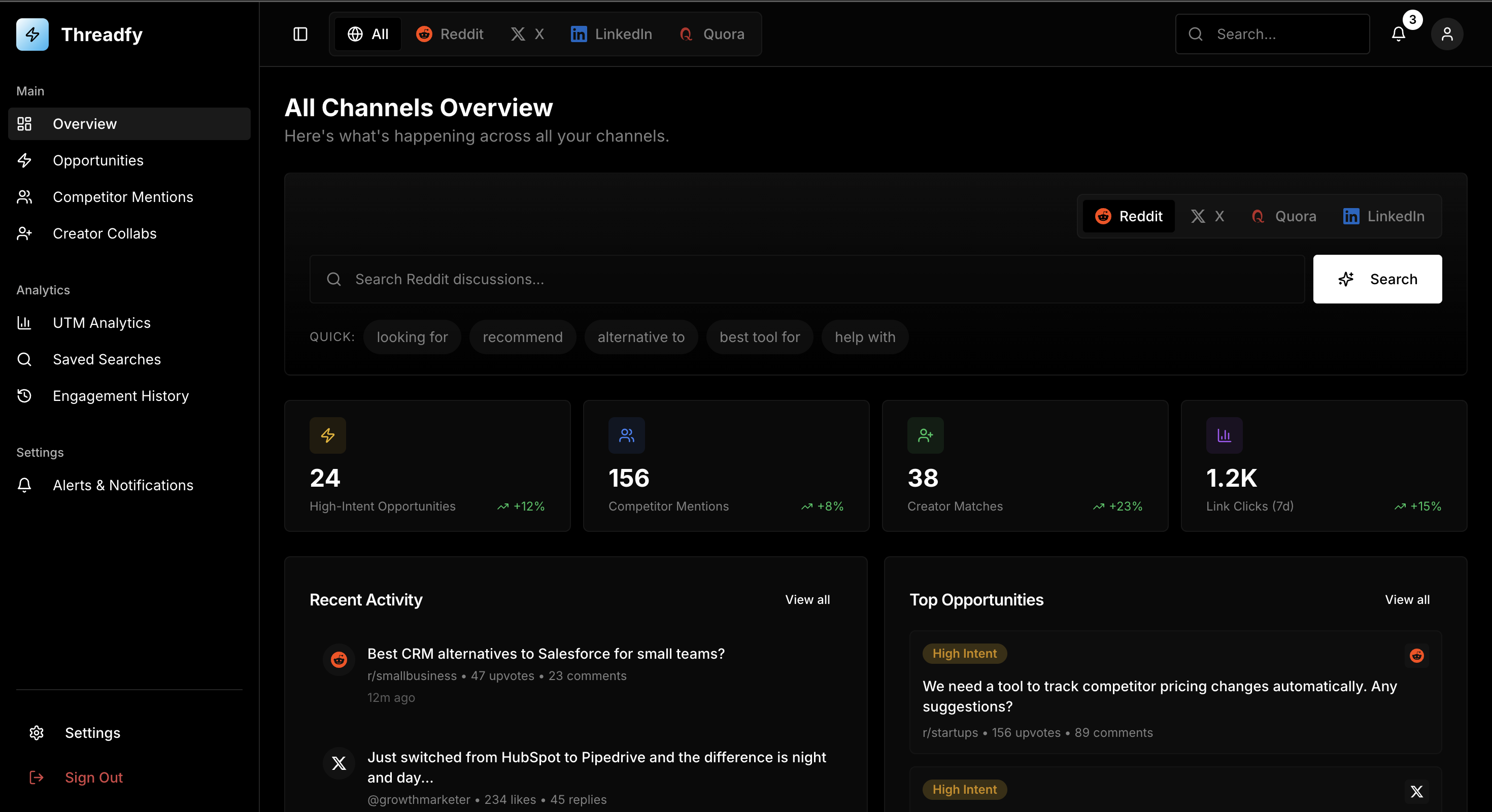Open View all for Top Opportunities
The image size is (1492, 812).
click(1407, 599)
